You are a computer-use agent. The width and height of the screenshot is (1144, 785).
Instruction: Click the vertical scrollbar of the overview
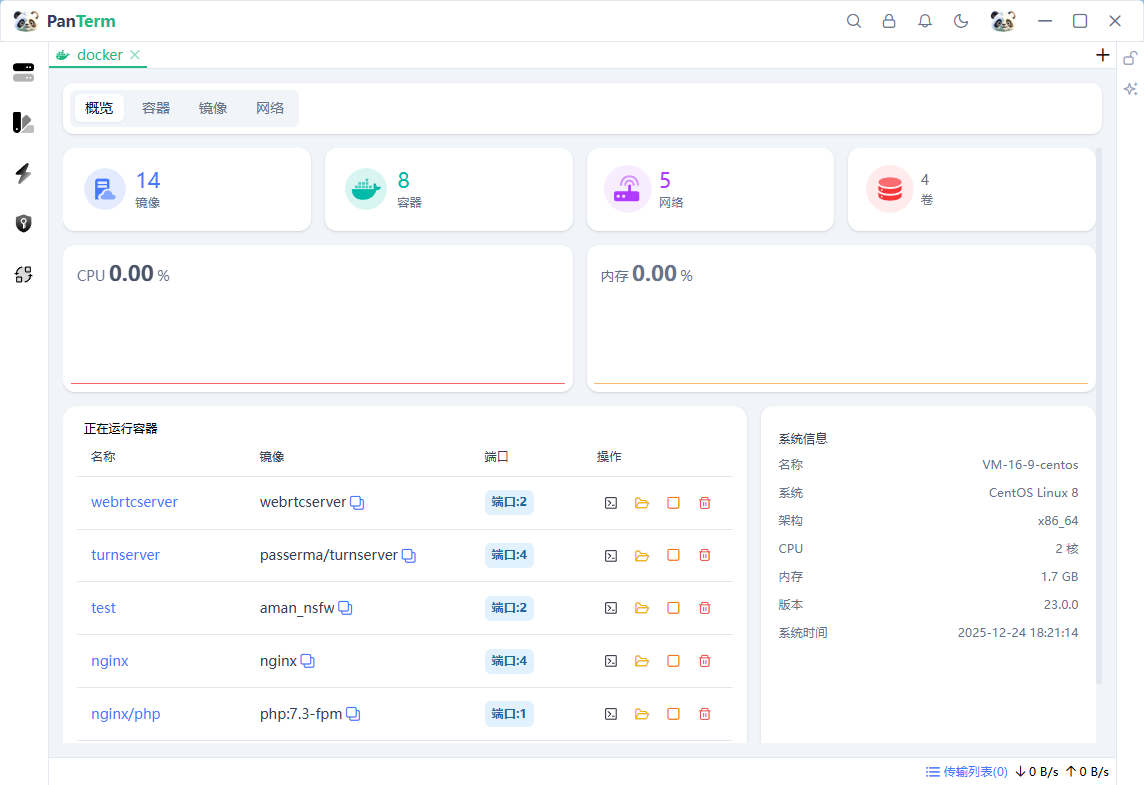[x=1099, y=400]
